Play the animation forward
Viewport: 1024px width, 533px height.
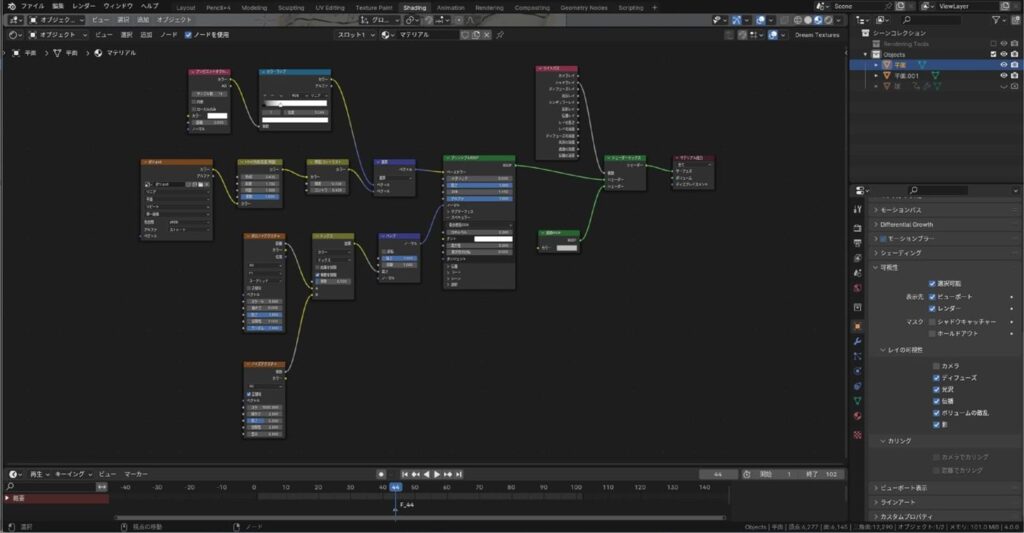tap(437, 474)
